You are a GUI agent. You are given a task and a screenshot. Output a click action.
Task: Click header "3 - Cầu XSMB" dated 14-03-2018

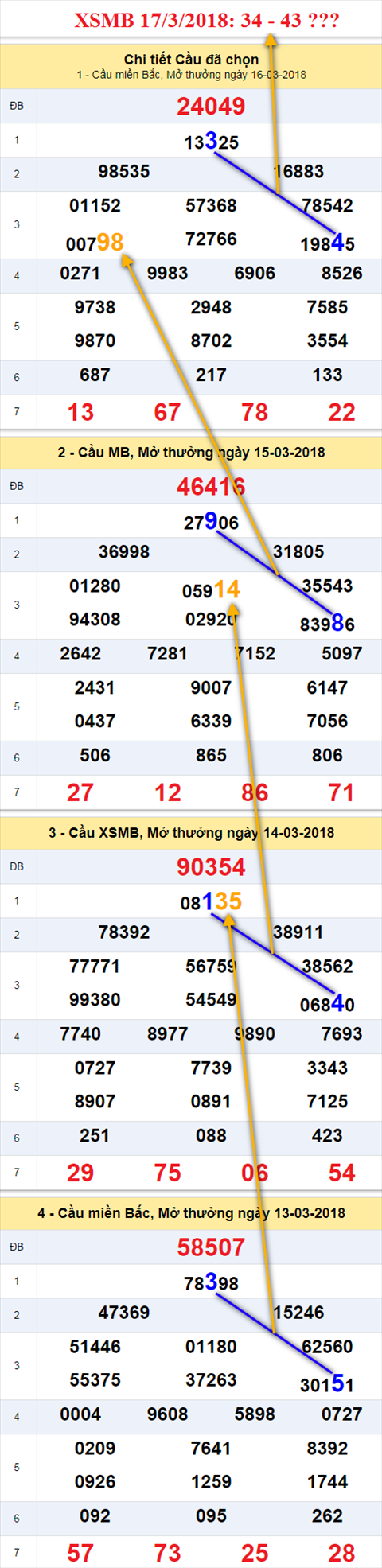tap(191, 832)
